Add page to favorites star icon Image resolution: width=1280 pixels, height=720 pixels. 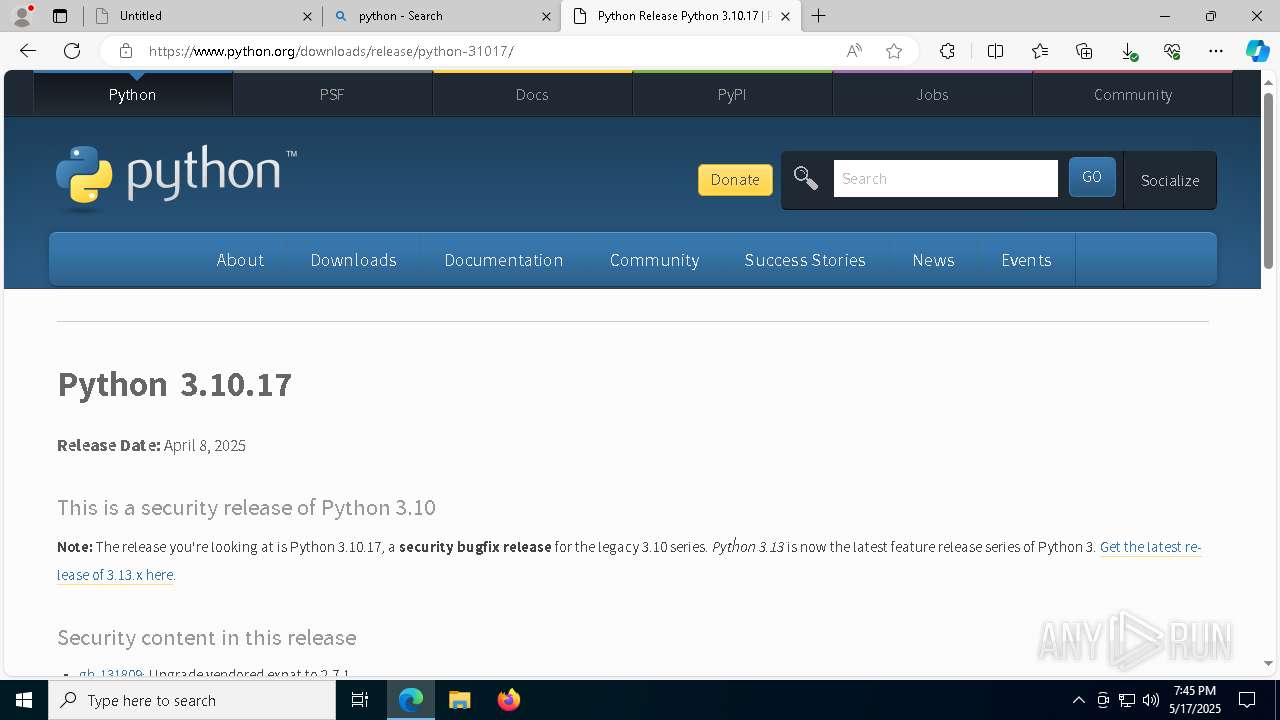pyautogui.click(x=894, y=51)
